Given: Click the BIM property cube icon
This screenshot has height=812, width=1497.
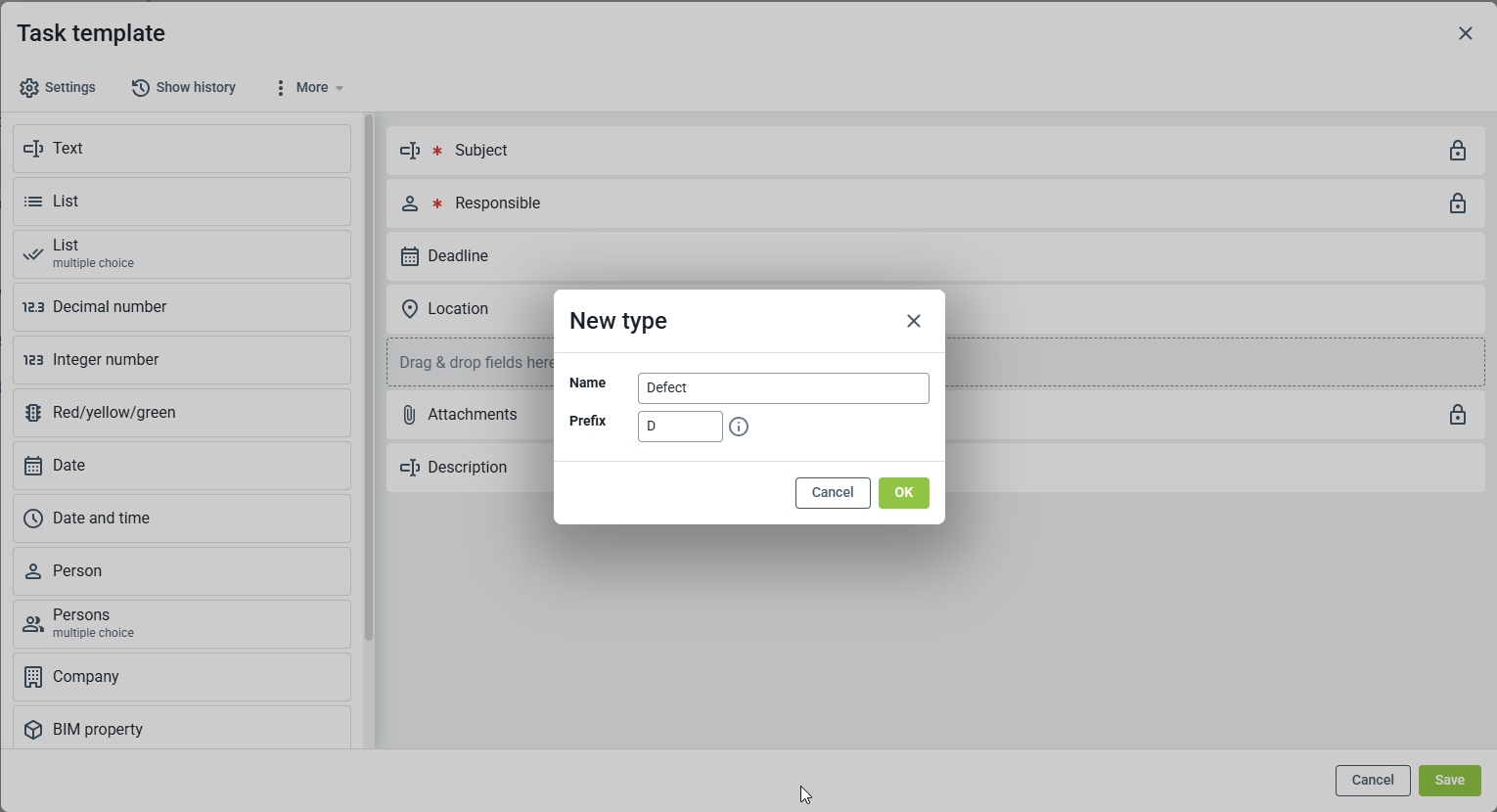Looking at the screenshot, I should pyautogui.click(x=33, y=730).
